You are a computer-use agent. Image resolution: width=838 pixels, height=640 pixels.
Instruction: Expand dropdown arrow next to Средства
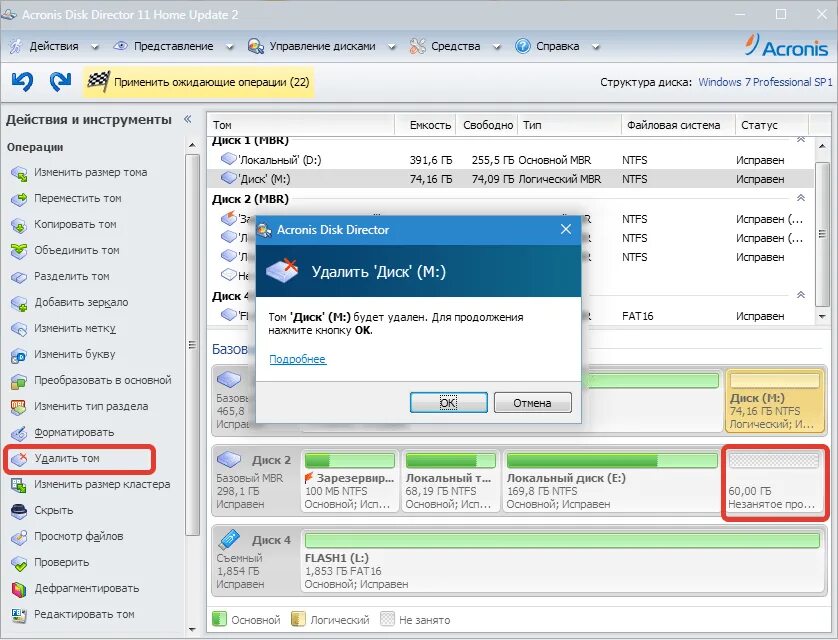tap(496, 47)
